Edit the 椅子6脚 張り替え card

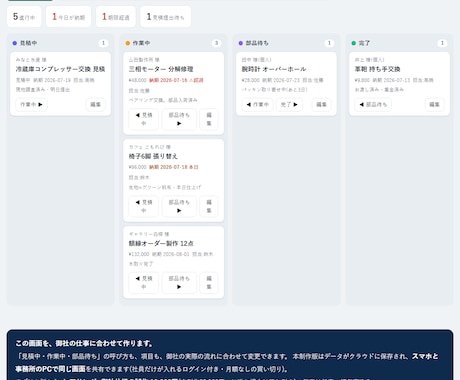[209, 206]
